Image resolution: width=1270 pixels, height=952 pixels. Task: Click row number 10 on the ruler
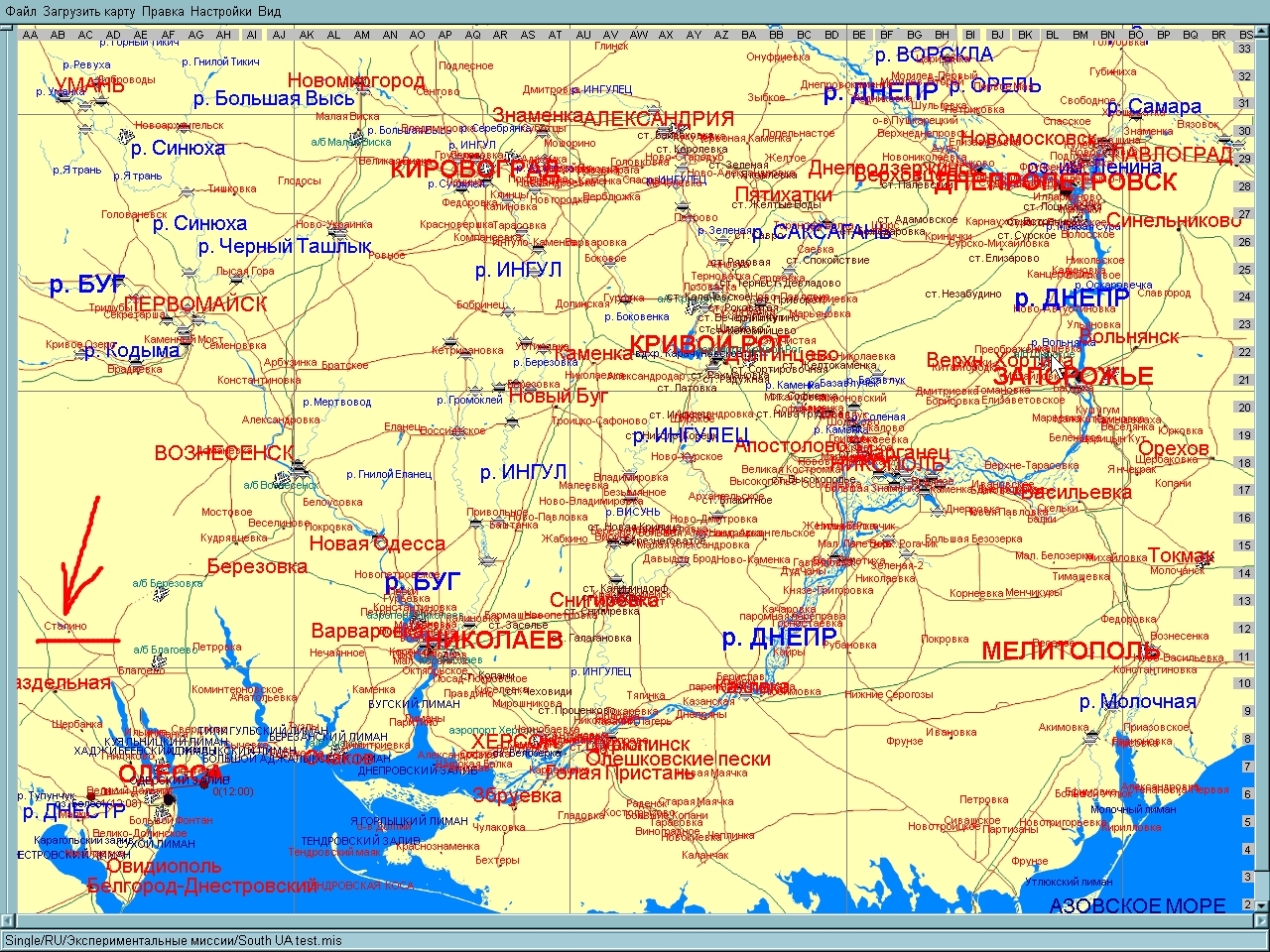[x=1244, y=683]
